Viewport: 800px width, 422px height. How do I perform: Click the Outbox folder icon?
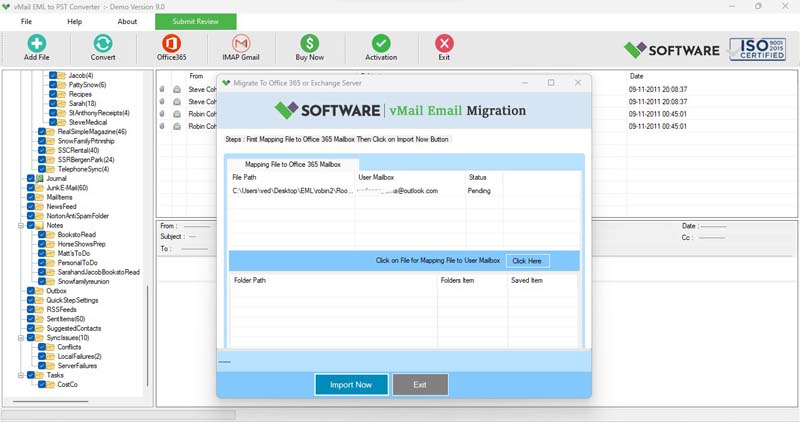pos(40,291)
